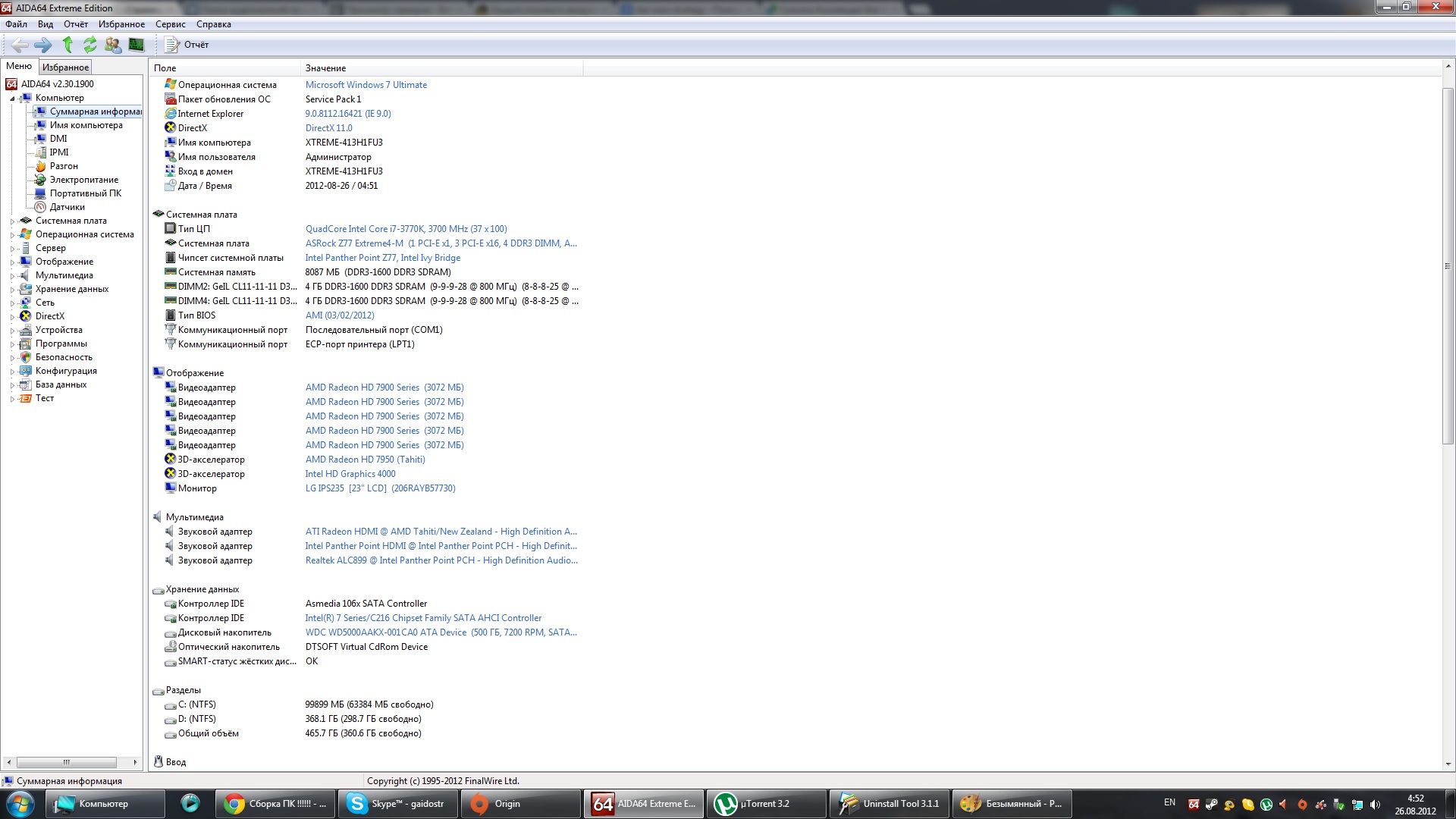Open QuadCore Intel Core i7-3770K link
1456x819 pixels.
(x=406, y=229)
